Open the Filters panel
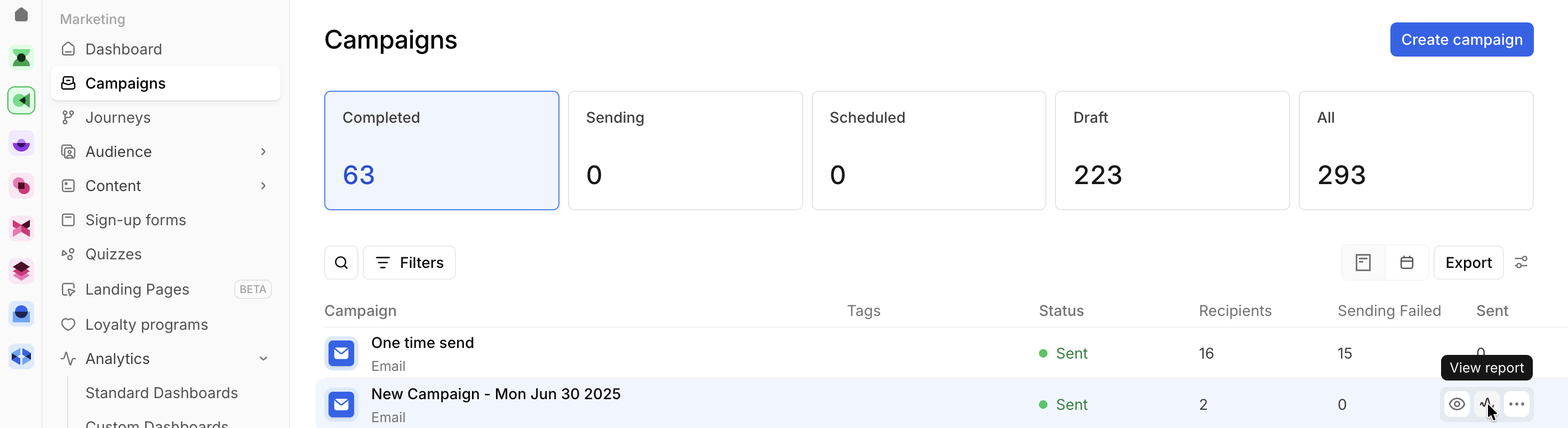The height and width of the screenshot is (428, 1568). tap(409, 263)
